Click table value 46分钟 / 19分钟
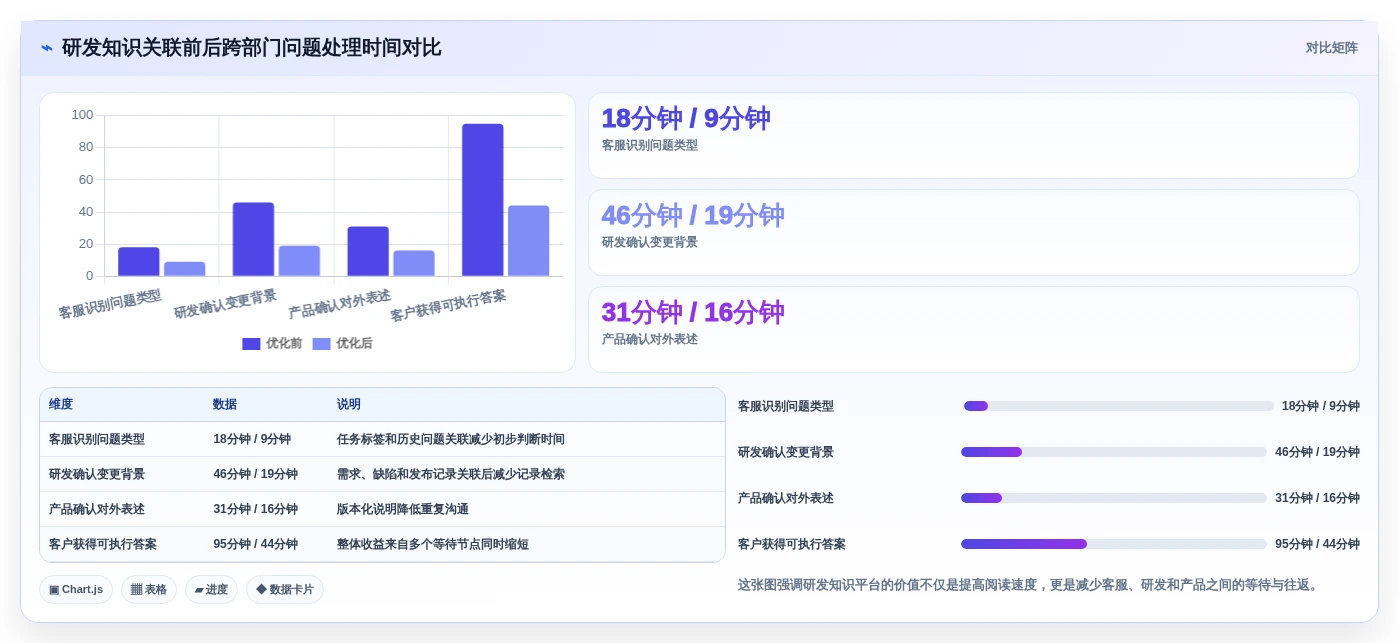This screenshot has height=643, width=1399. [x=255, y=474]
